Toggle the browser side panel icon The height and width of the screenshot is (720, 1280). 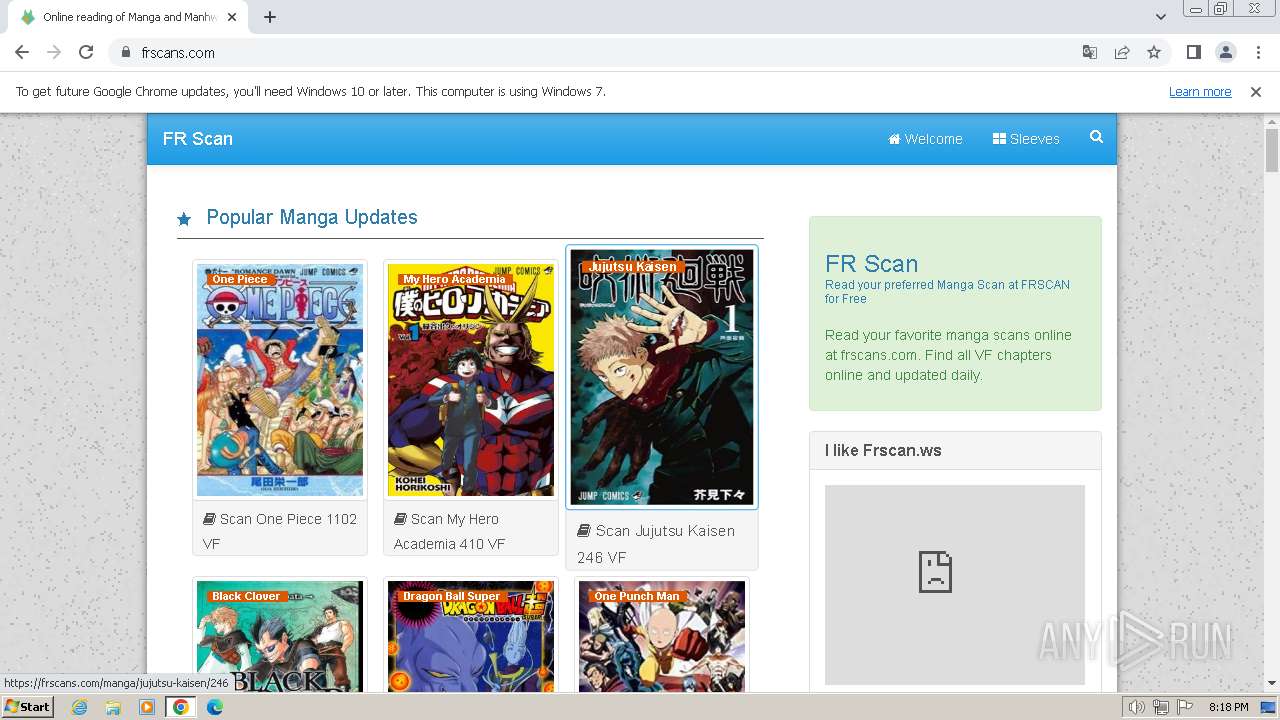(1193, 52)
